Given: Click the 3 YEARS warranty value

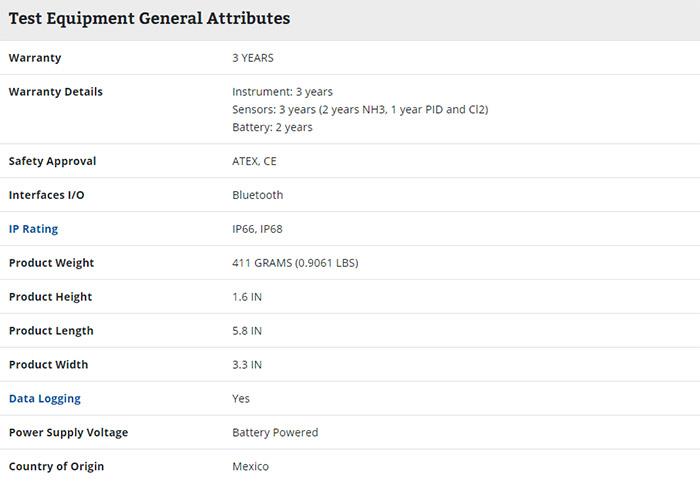Looking at the screenshot, I should click(x=253, y=58).
